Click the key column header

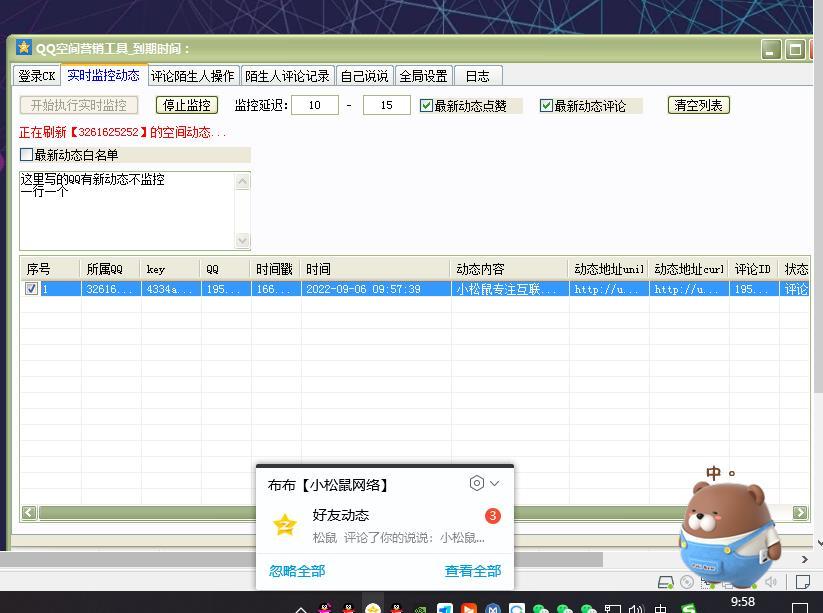tap(171, 269)
